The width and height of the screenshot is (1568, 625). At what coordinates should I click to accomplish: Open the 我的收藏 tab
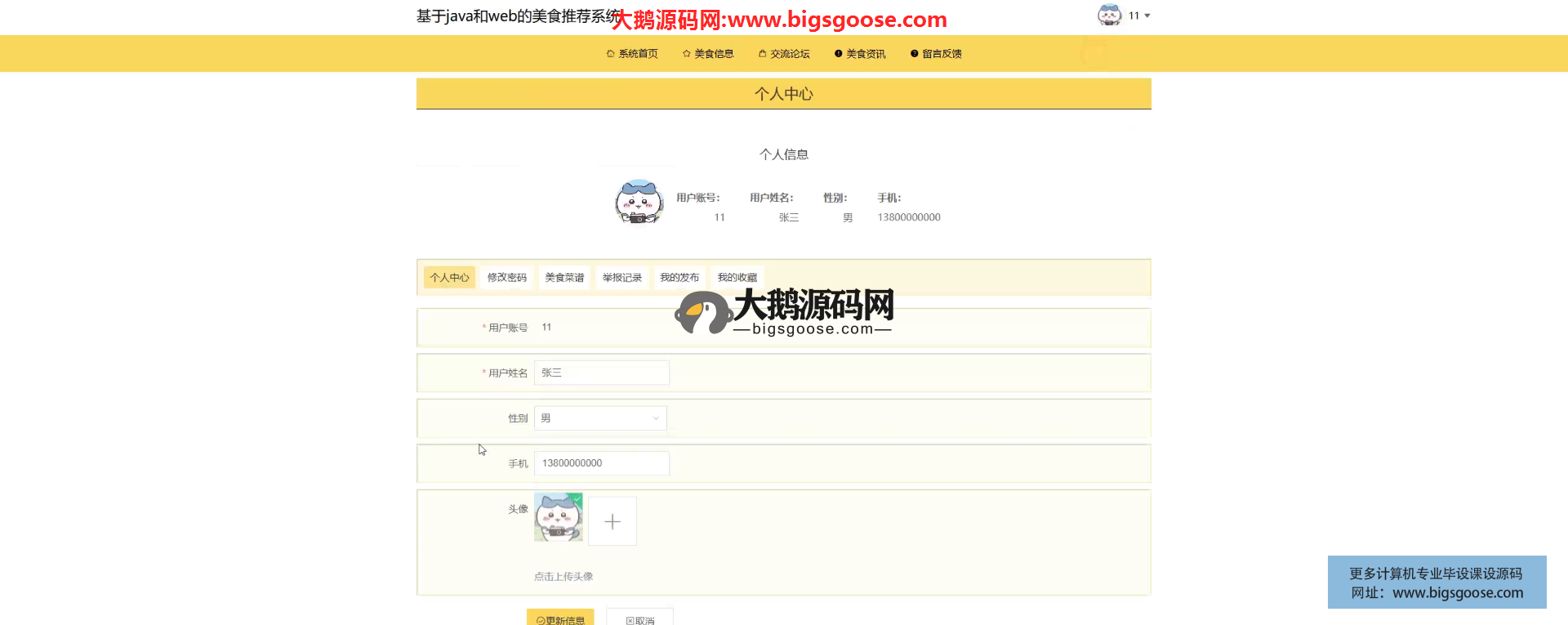(737, 278)
